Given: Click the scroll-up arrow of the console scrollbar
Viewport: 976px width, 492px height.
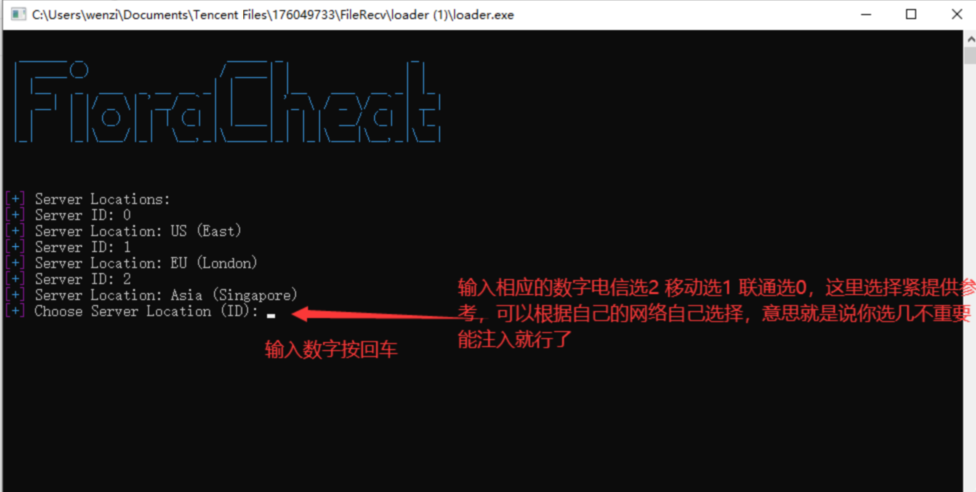Looking at the screenshot, I should (x=969, y=39).
